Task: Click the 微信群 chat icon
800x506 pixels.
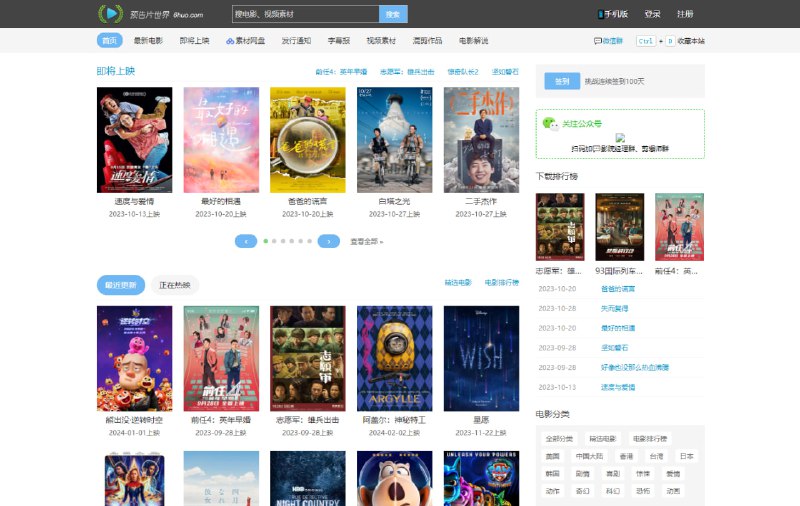Action: pos(598,41)
